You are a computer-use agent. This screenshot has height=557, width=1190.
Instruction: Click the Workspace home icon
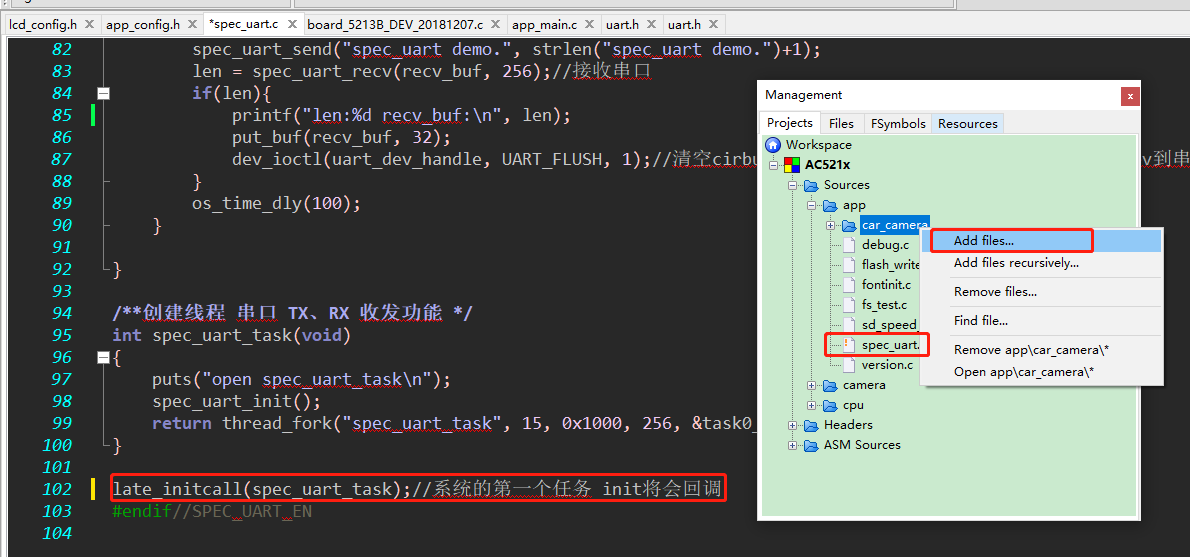pyautogui.click(x=773, y=144)
